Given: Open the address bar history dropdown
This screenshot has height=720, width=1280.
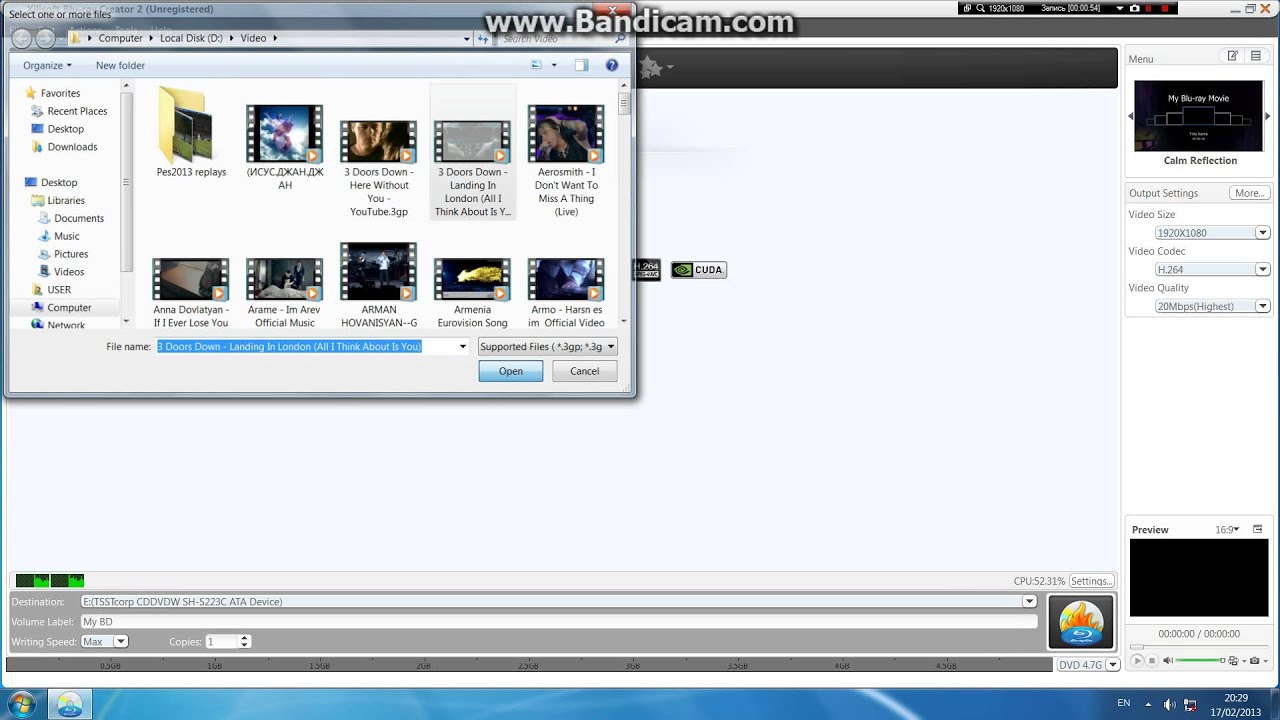Looking at the screenshot, I should coord(466,39).
